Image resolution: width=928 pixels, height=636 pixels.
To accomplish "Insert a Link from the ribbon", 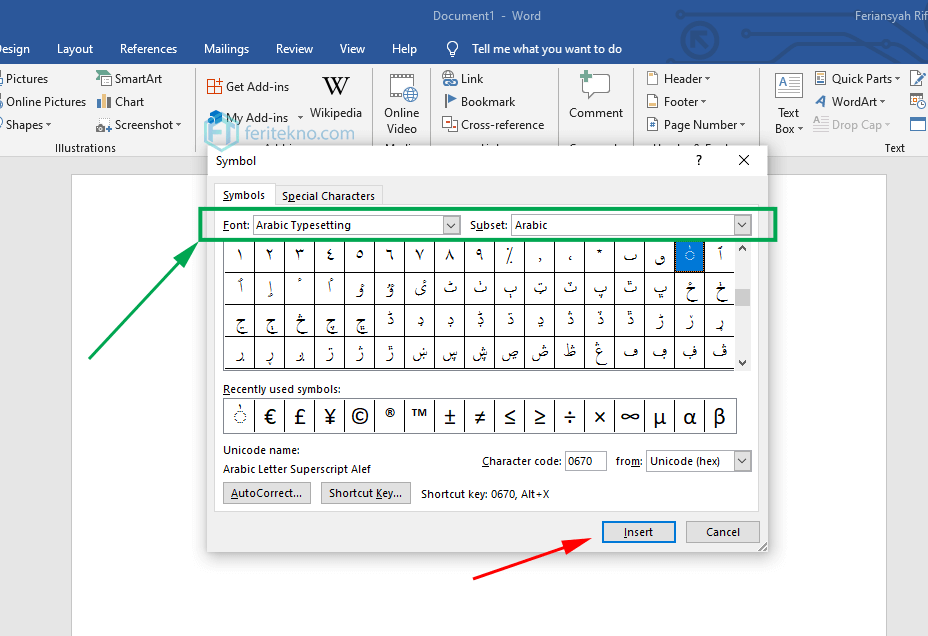I will [463, 79].
